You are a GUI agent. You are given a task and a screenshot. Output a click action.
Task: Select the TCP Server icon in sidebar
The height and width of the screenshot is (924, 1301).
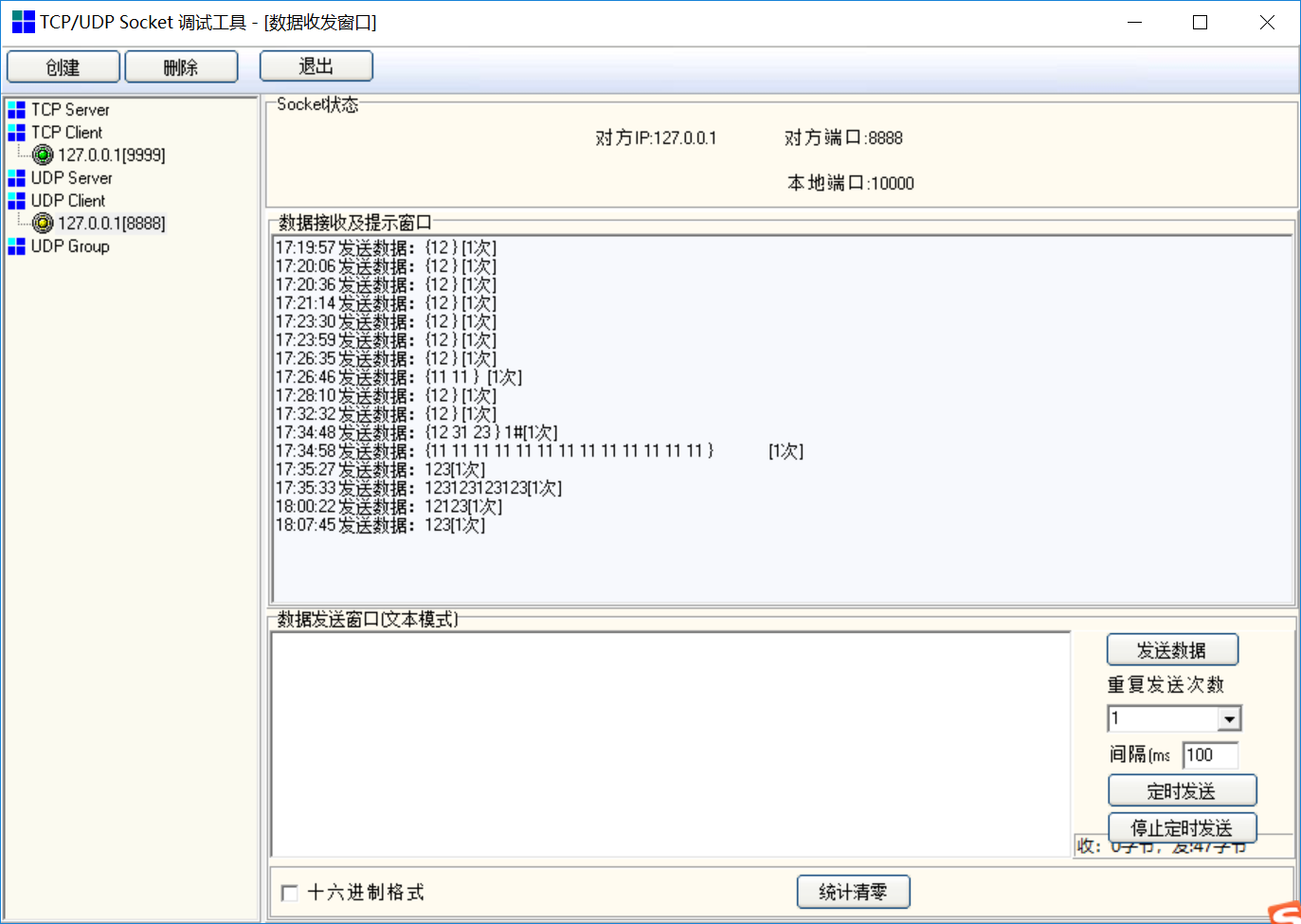tap(15, 109)
